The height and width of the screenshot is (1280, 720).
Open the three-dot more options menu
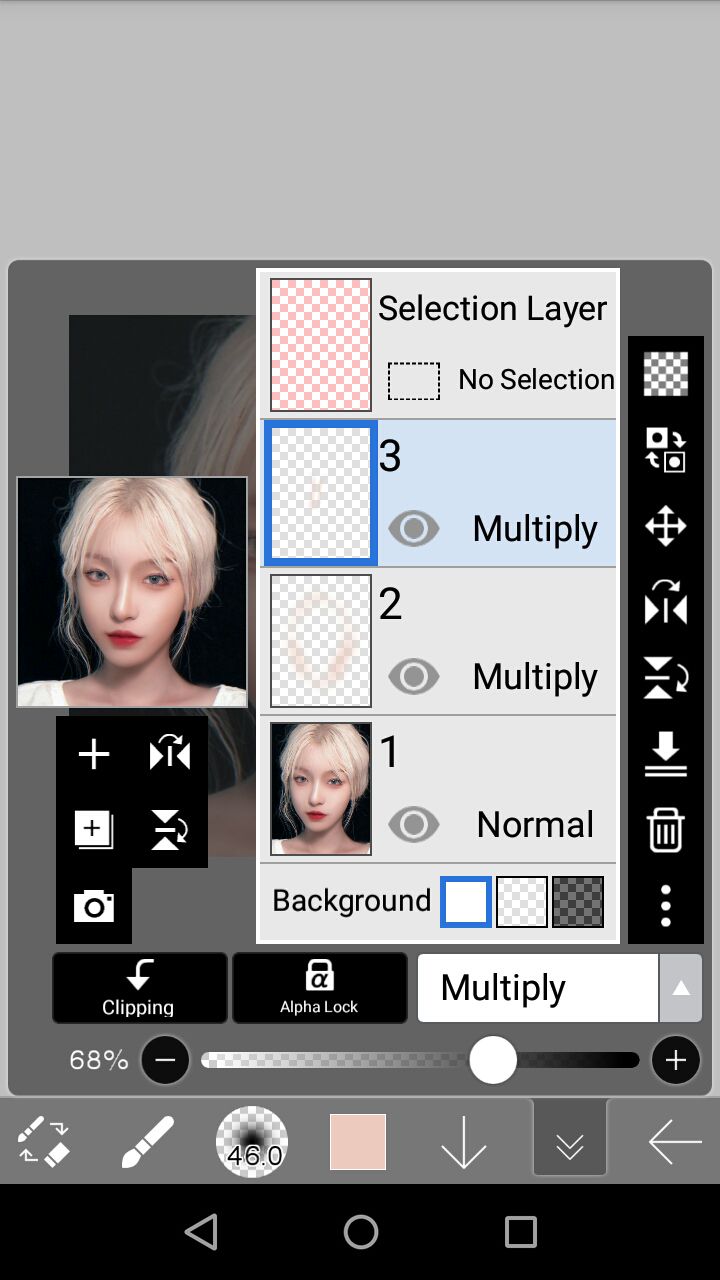click(x=666, y=906)
